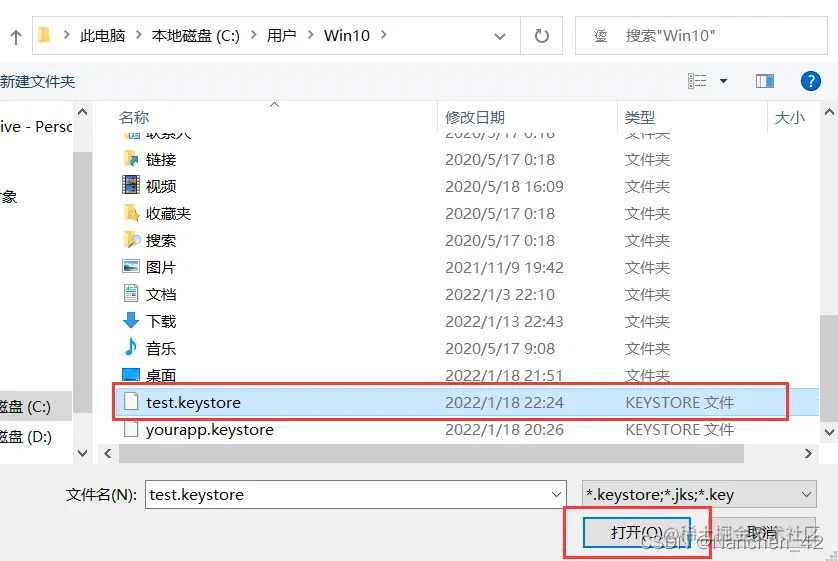Click date 2021/11/9 19:42 of 图片

click(x=505, y=268)
